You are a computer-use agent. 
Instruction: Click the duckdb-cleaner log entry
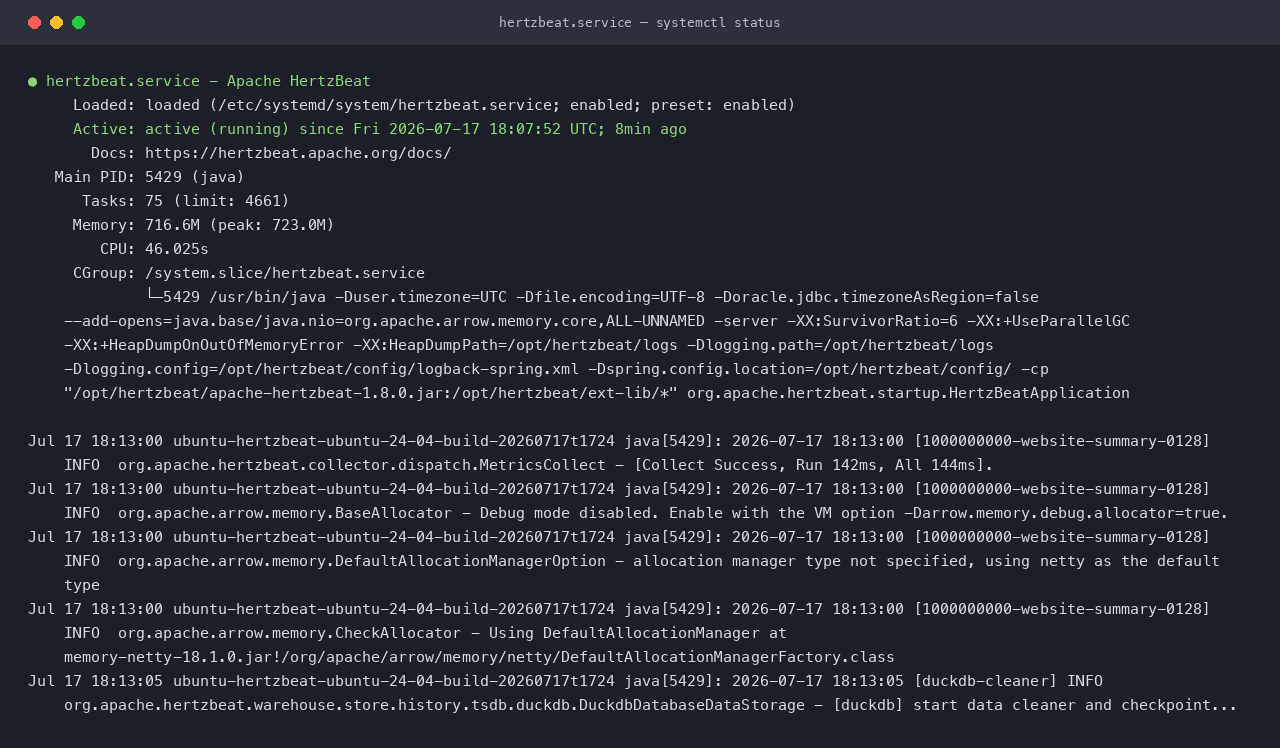click(633, 693)
